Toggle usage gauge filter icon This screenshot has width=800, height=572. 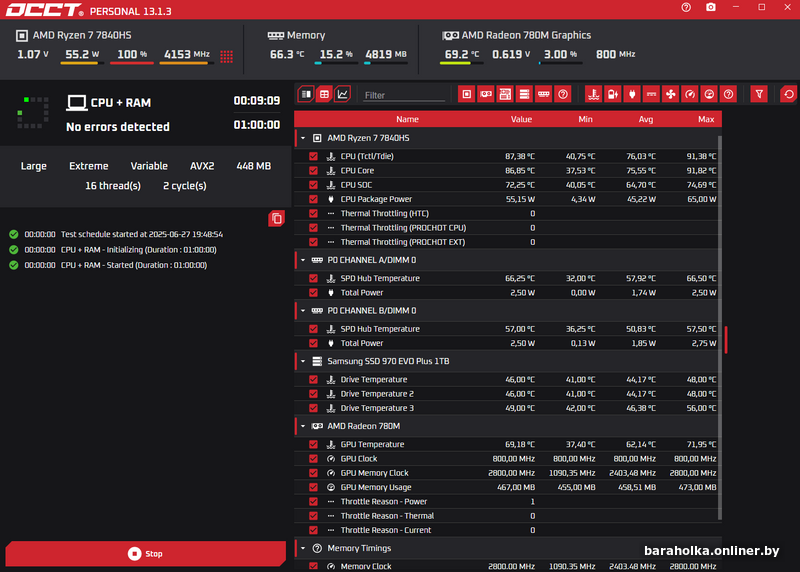(709, 94)
